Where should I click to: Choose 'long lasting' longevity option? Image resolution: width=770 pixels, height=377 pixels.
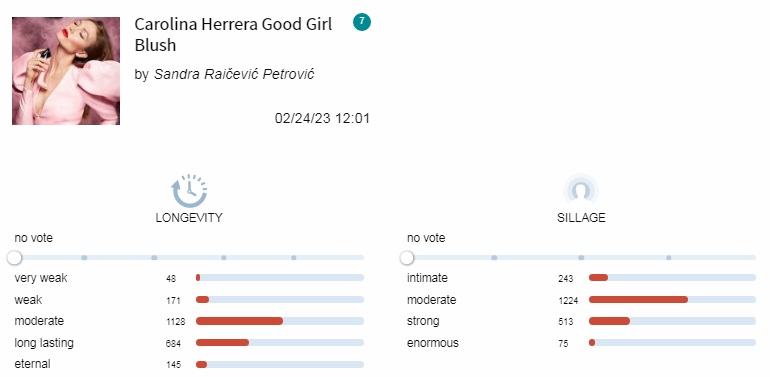pos(189,343)
